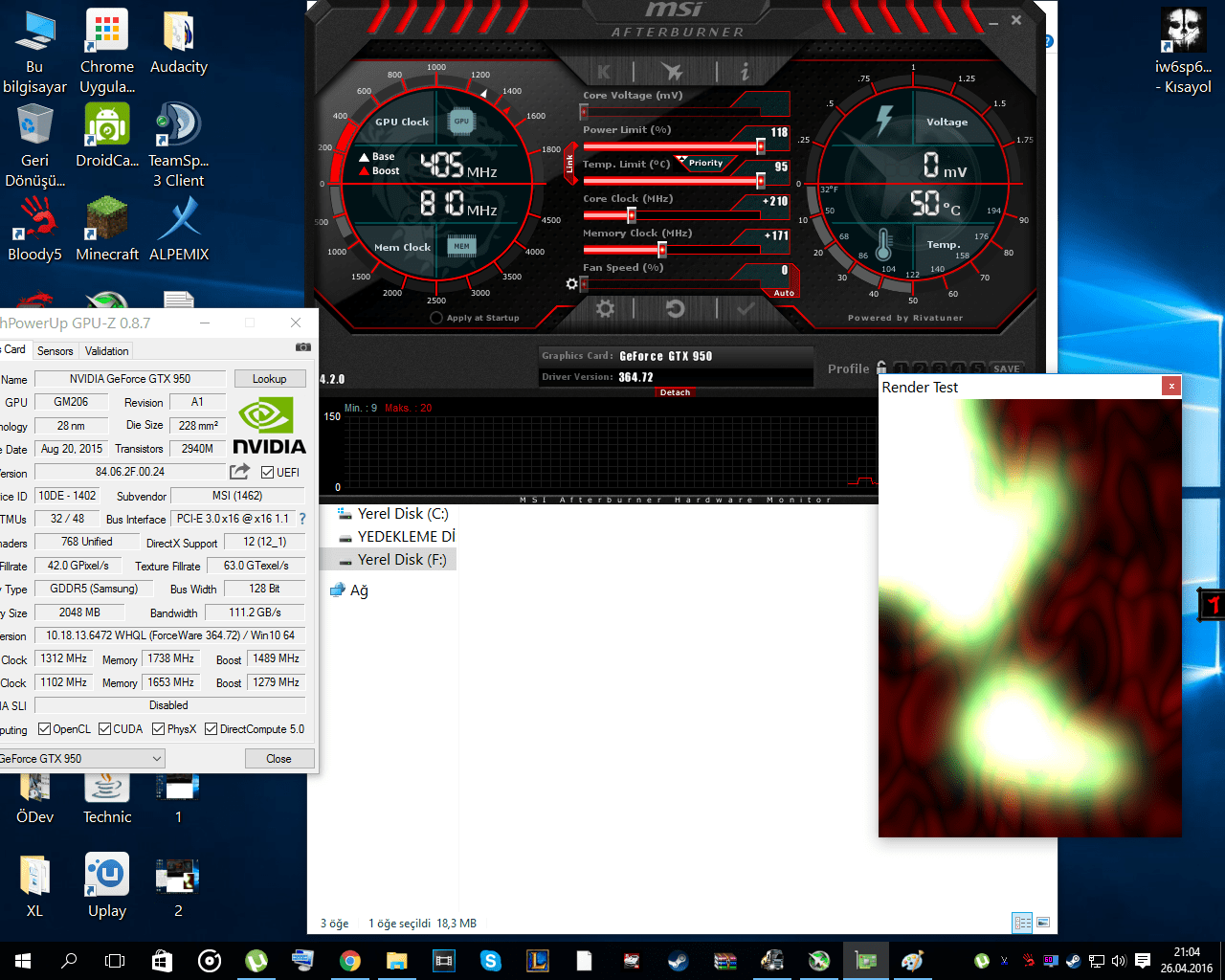Open fan curve settings gear beside Fan Speed

(x=571, y=284)
